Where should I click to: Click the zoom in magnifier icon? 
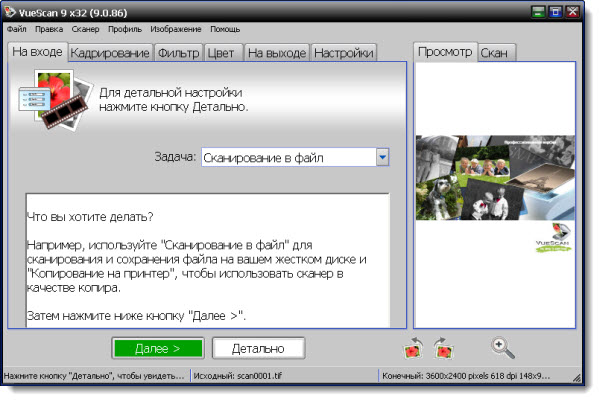click(502, 348)
